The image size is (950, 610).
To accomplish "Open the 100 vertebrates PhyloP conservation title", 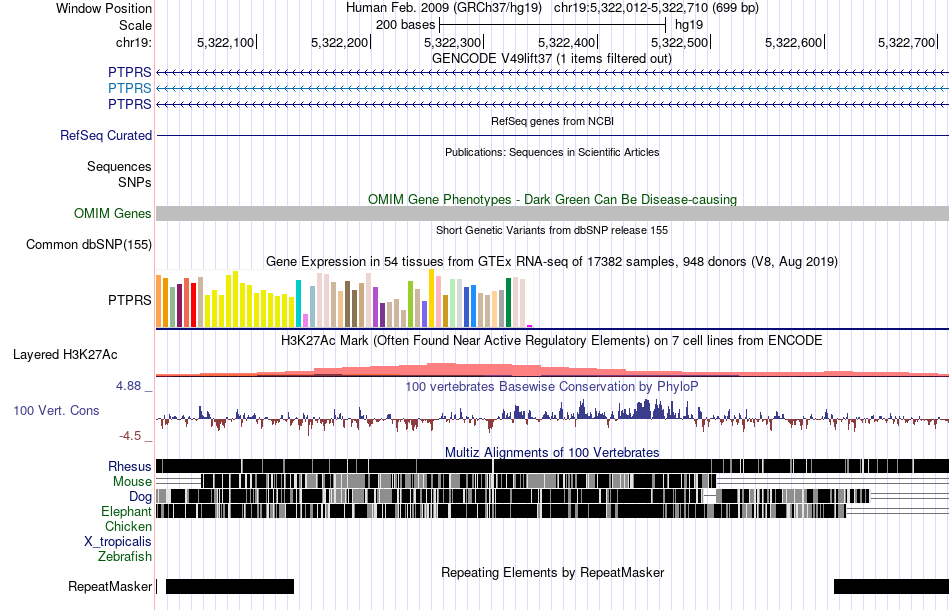I will point(551,386).
